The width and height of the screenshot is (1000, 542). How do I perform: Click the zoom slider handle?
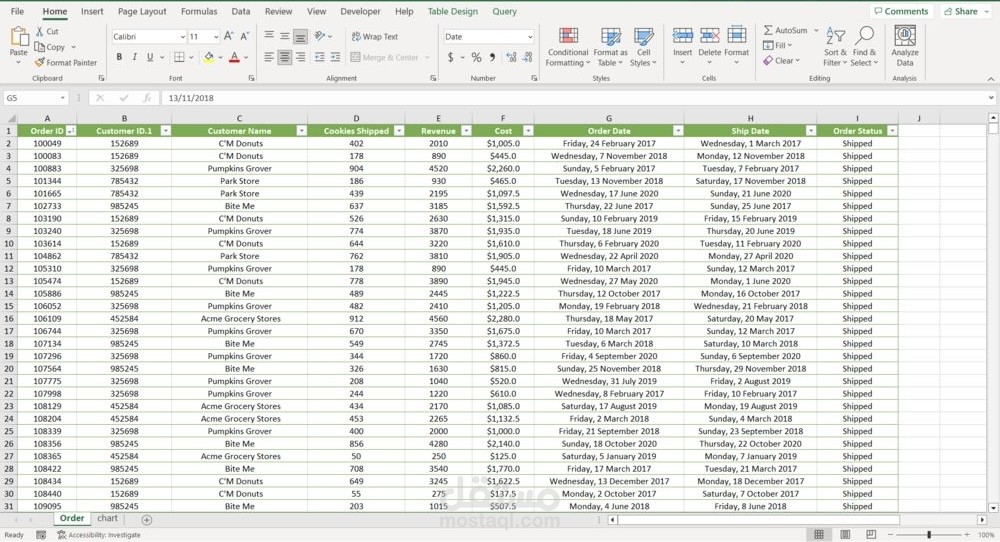coord(929,534)
